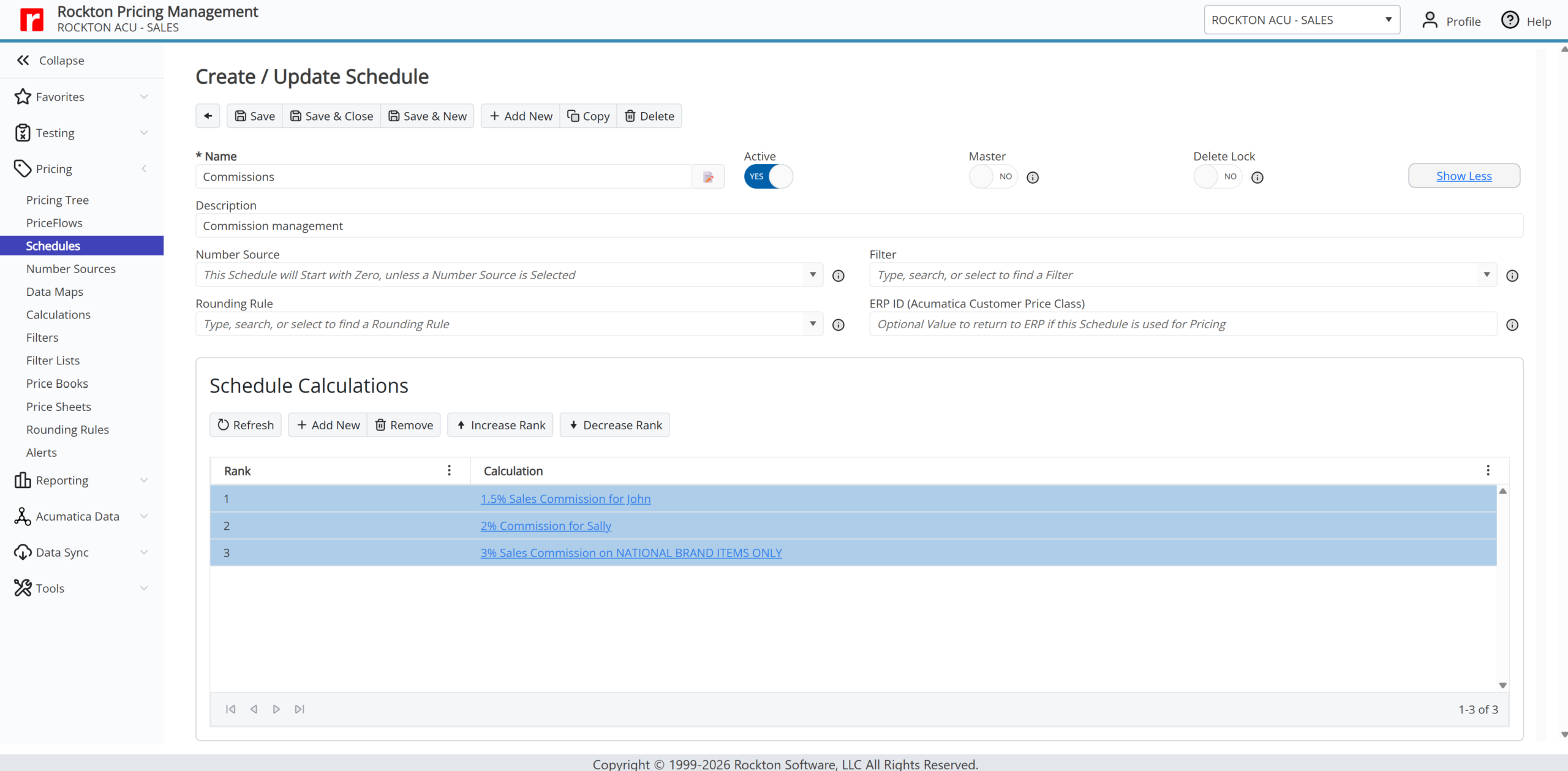Open Rounding Rules in sidebar
This screenshot has width=1568, height=771.
coord(68,430)
